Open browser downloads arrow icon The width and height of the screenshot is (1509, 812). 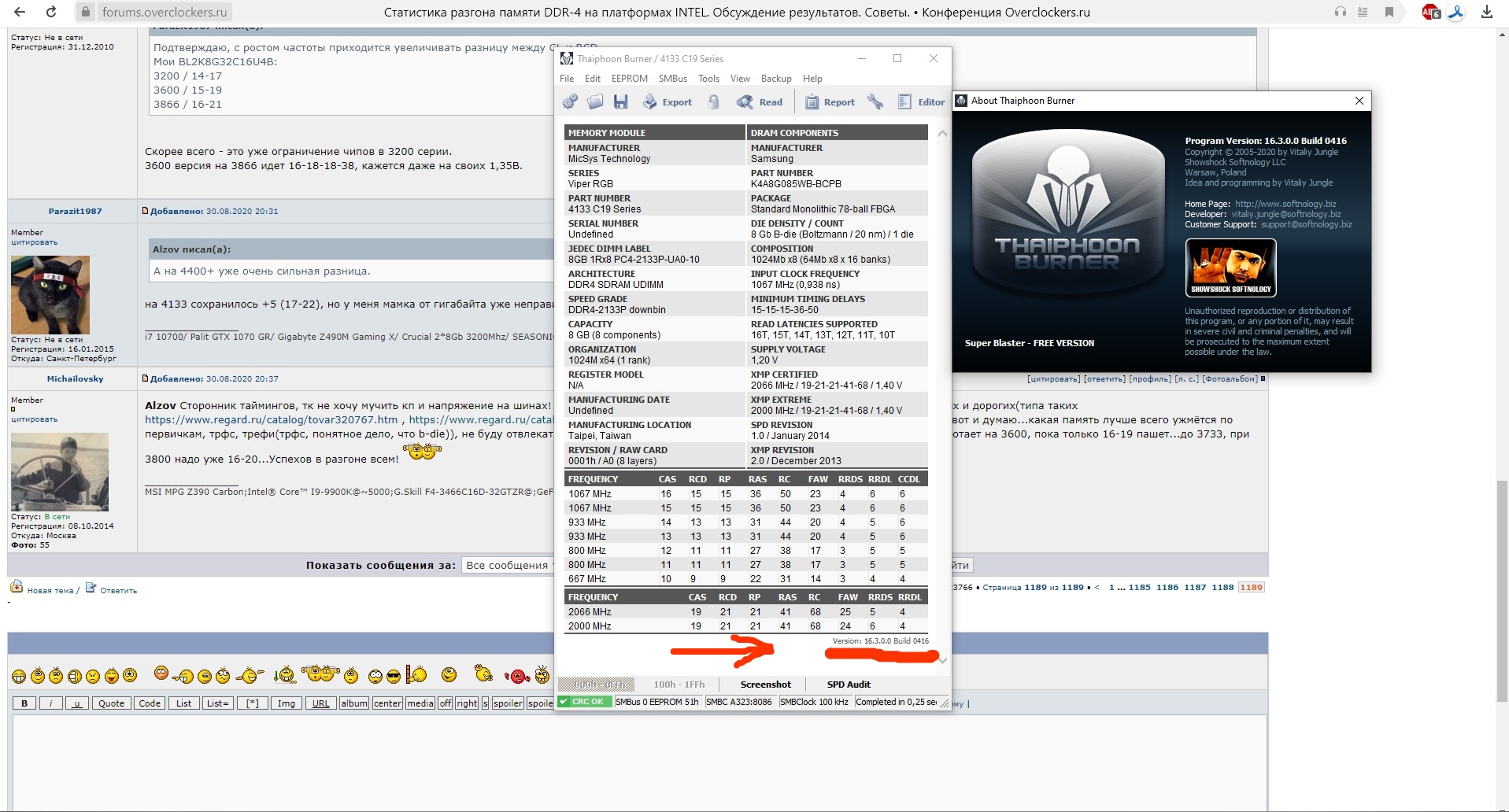(1487, 12)
